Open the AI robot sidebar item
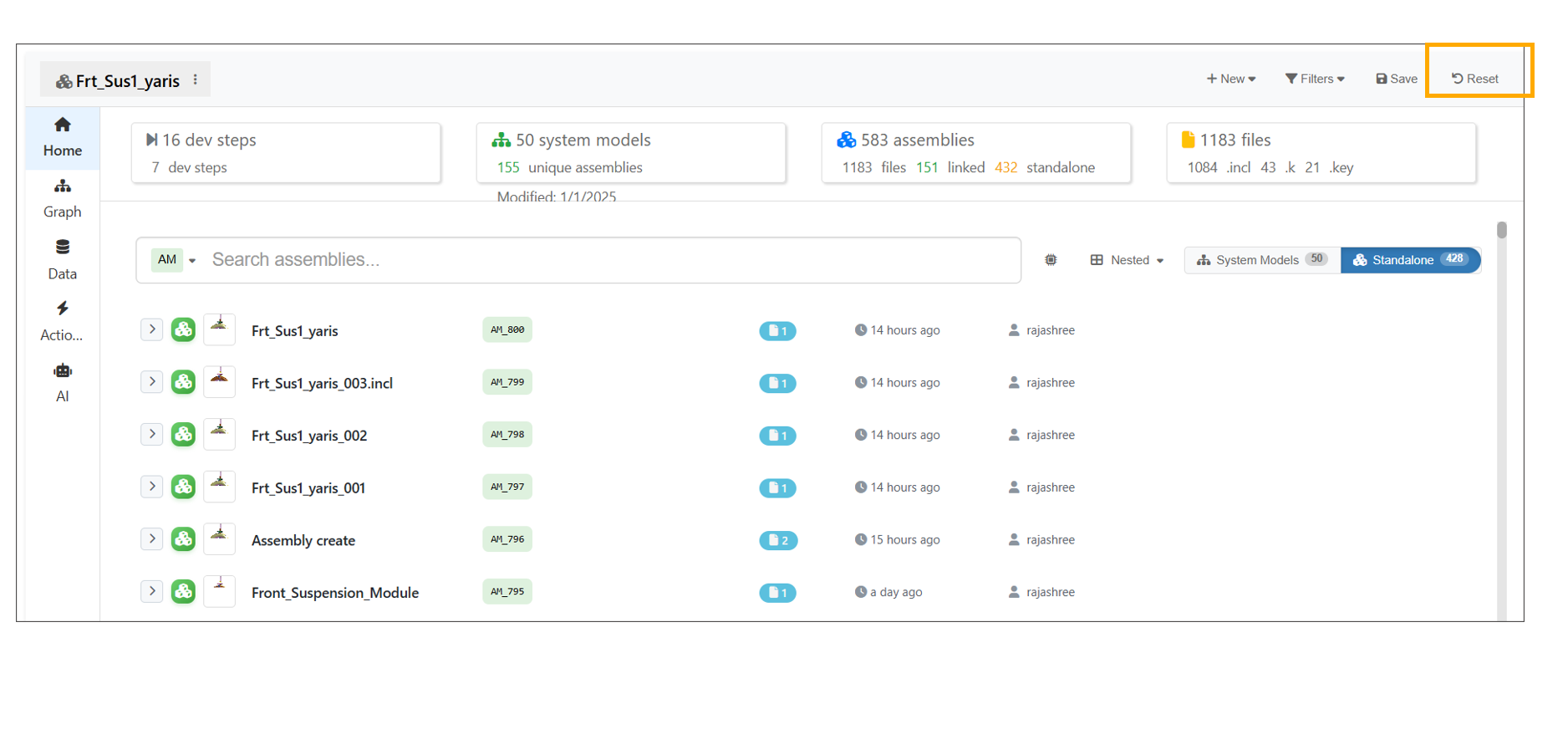 click(63, 383)
